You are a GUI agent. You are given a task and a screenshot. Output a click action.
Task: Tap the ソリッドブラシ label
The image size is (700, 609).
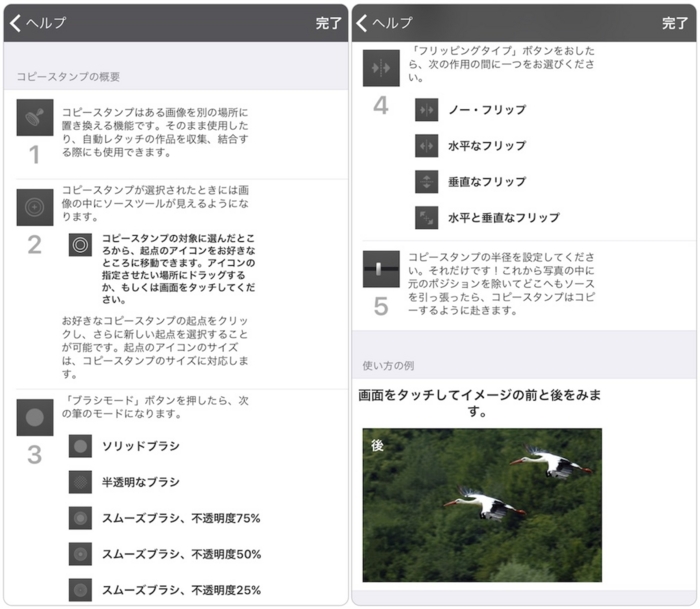(141, 446)
